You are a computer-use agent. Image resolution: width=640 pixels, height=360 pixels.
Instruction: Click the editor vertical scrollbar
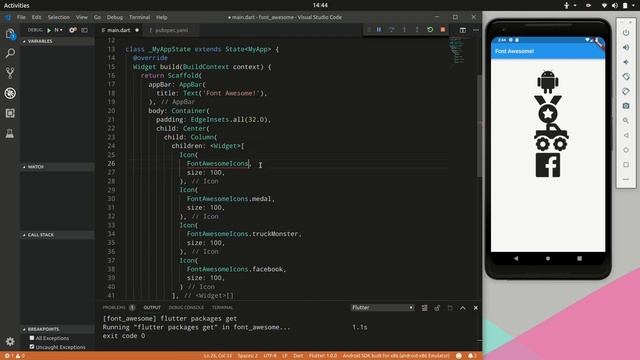(479, 127)
